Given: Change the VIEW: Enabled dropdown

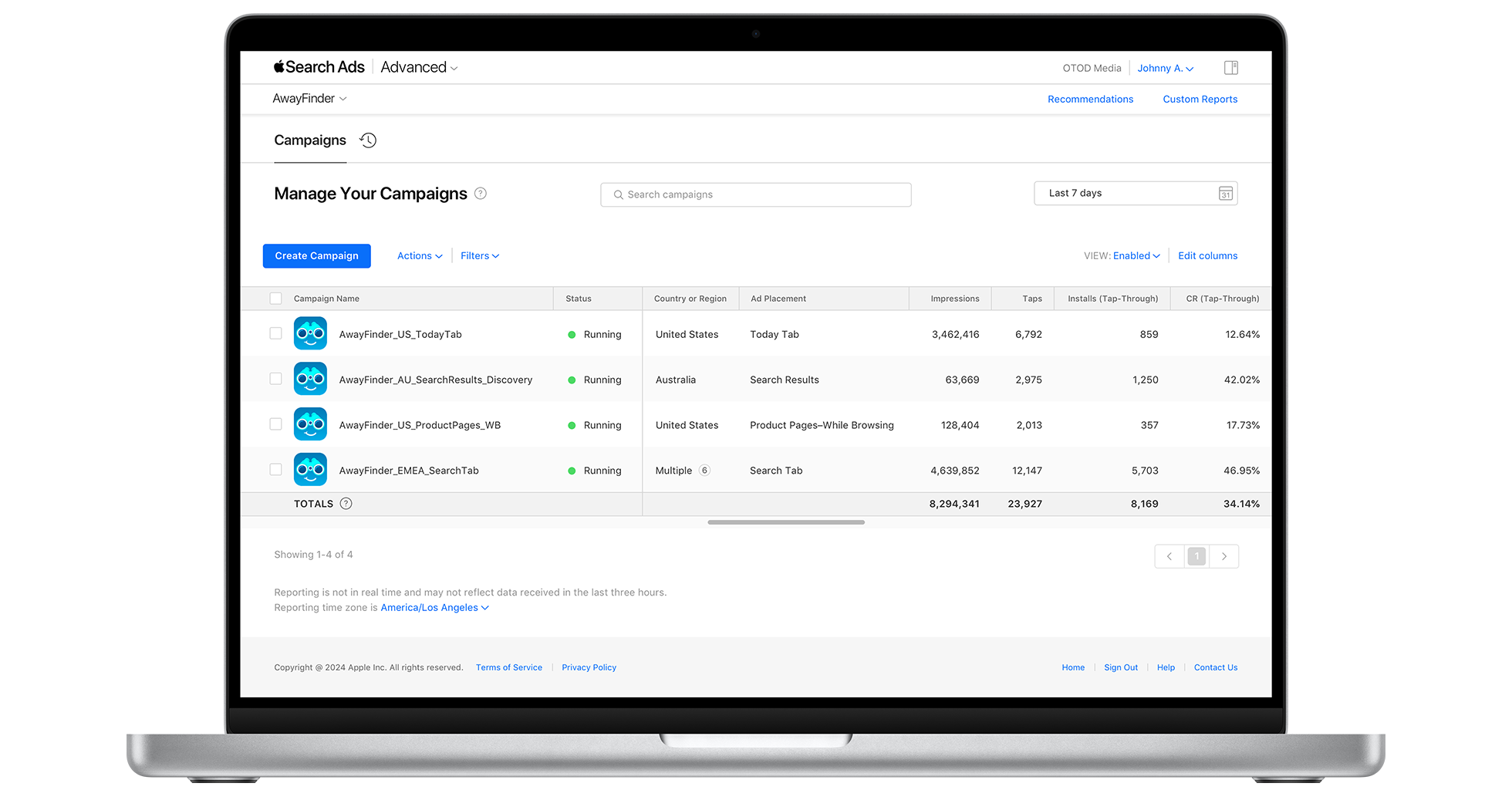Looking at the screenshot, I should (x=1136, y=256).
